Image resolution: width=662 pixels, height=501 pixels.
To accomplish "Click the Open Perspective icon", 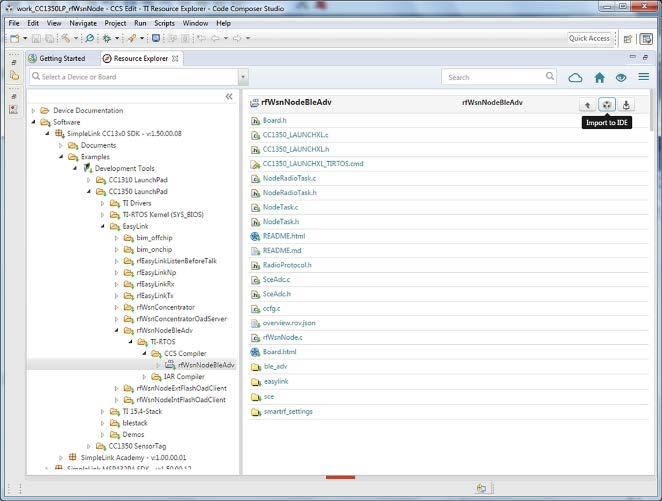I will point(628,39).
